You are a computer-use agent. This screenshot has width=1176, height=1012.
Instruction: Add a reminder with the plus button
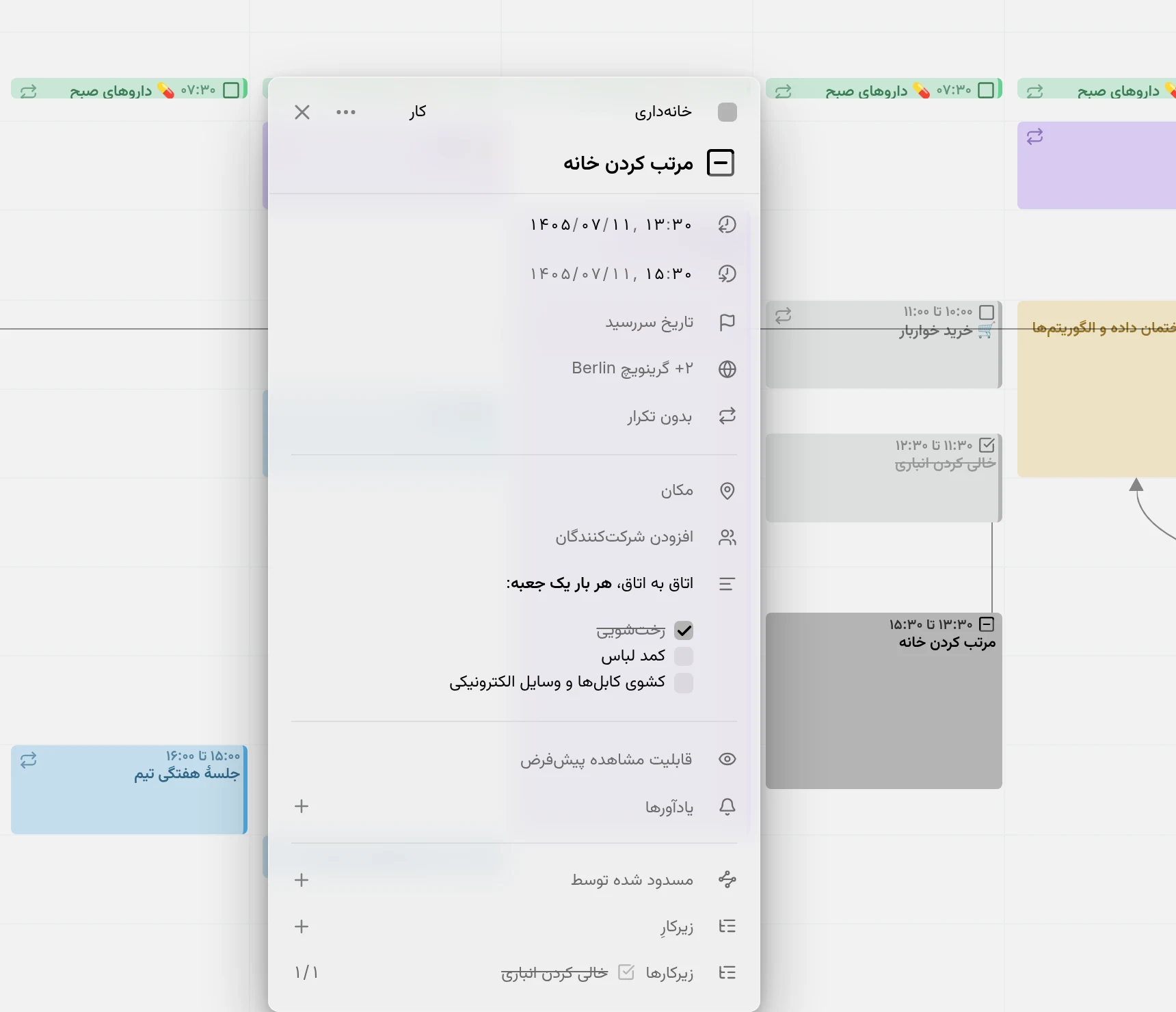302,806
